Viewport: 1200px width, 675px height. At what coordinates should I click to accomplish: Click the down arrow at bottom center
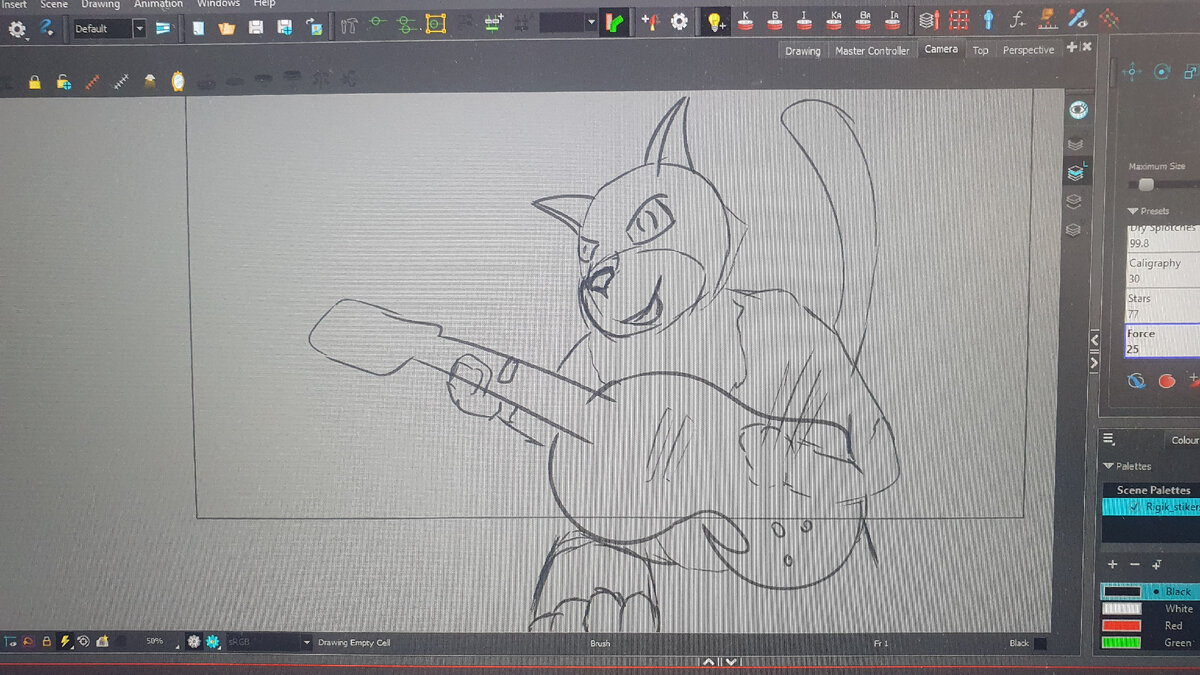click(x=731, y=662)
